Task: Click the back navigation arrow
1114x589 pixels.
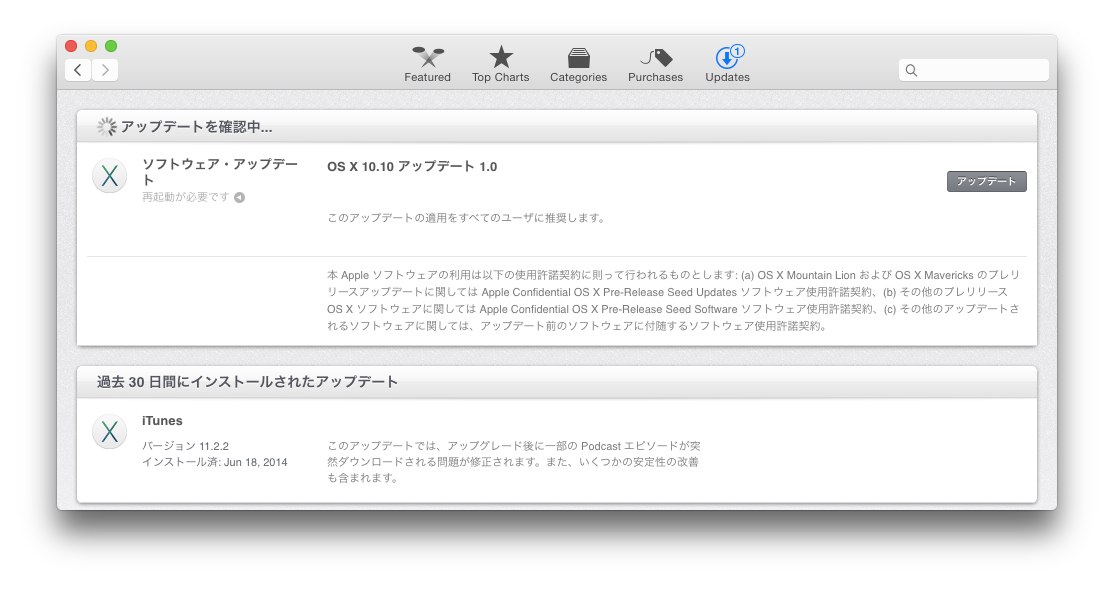Action: click(78, 70)
